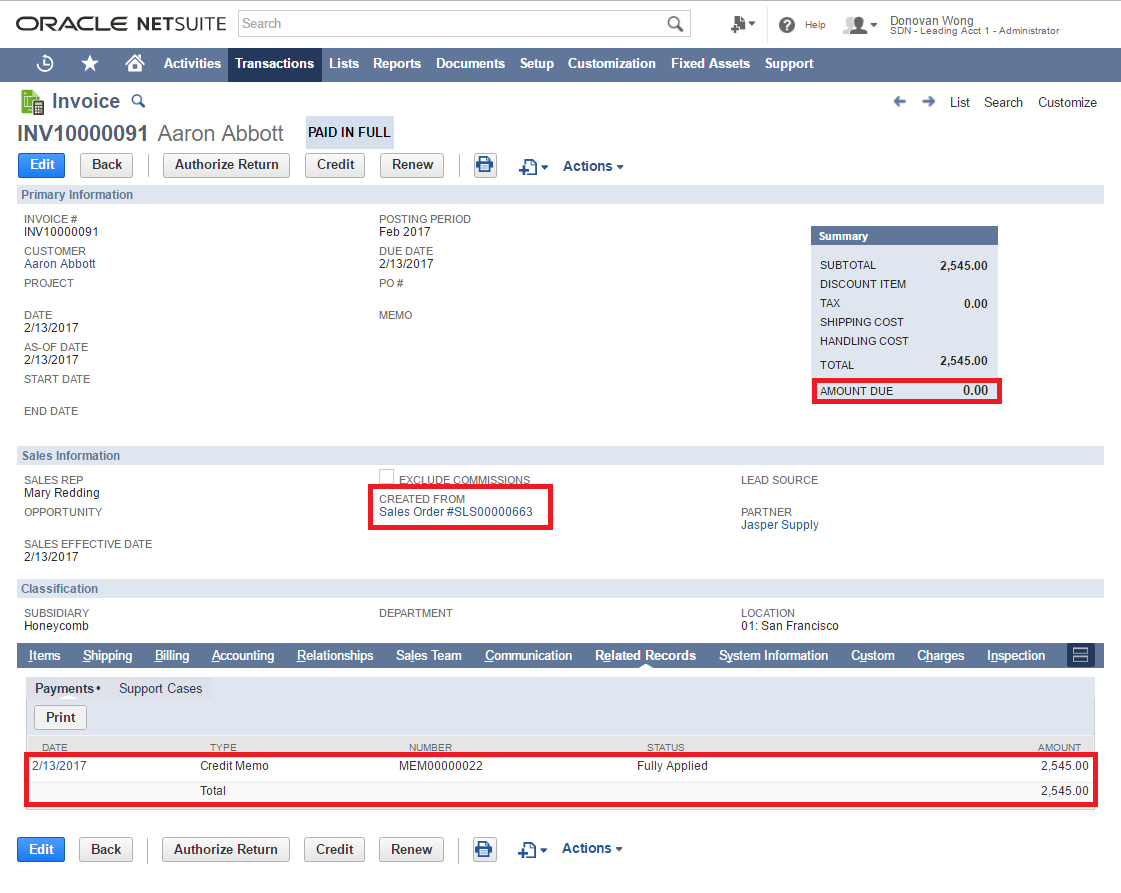
Task: Click the bottom Authorize Return button
Action: pos(226,849)
